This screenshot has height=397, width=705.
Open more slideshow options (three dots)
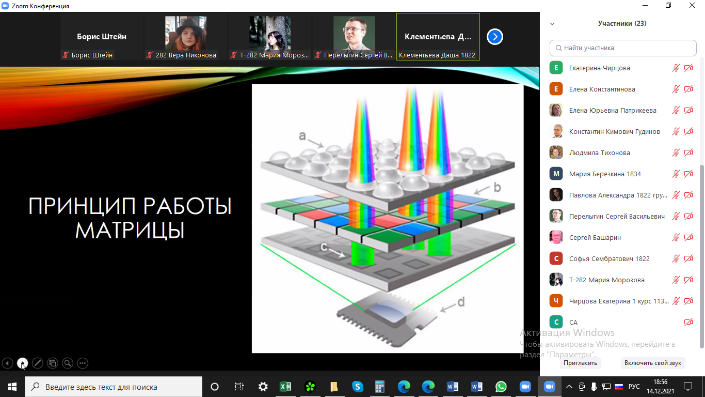[83, 363]
